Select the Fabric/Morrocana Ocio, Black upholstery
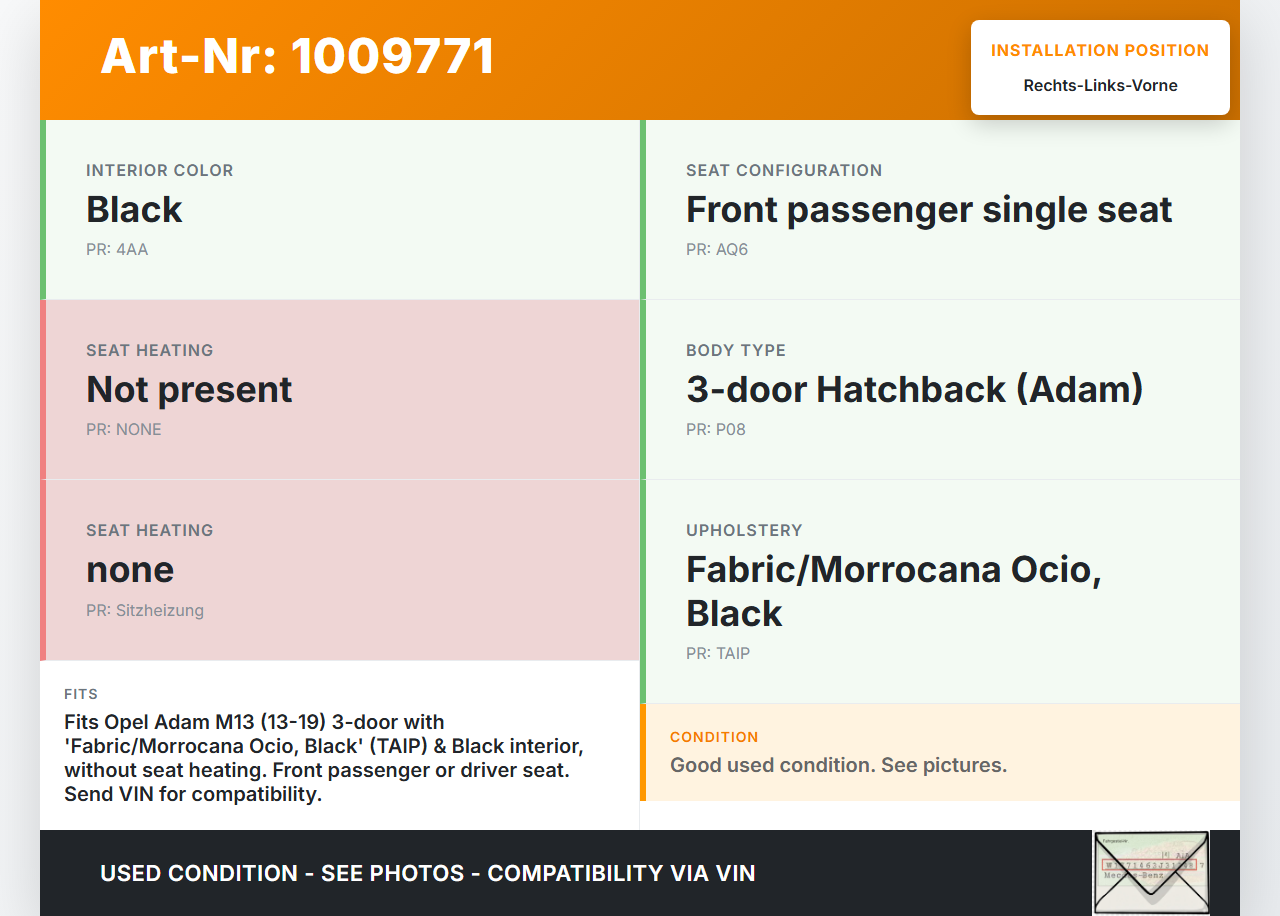Image resolution: width=1280 pixels, height=916 pixels. click(x=893, y=590)
